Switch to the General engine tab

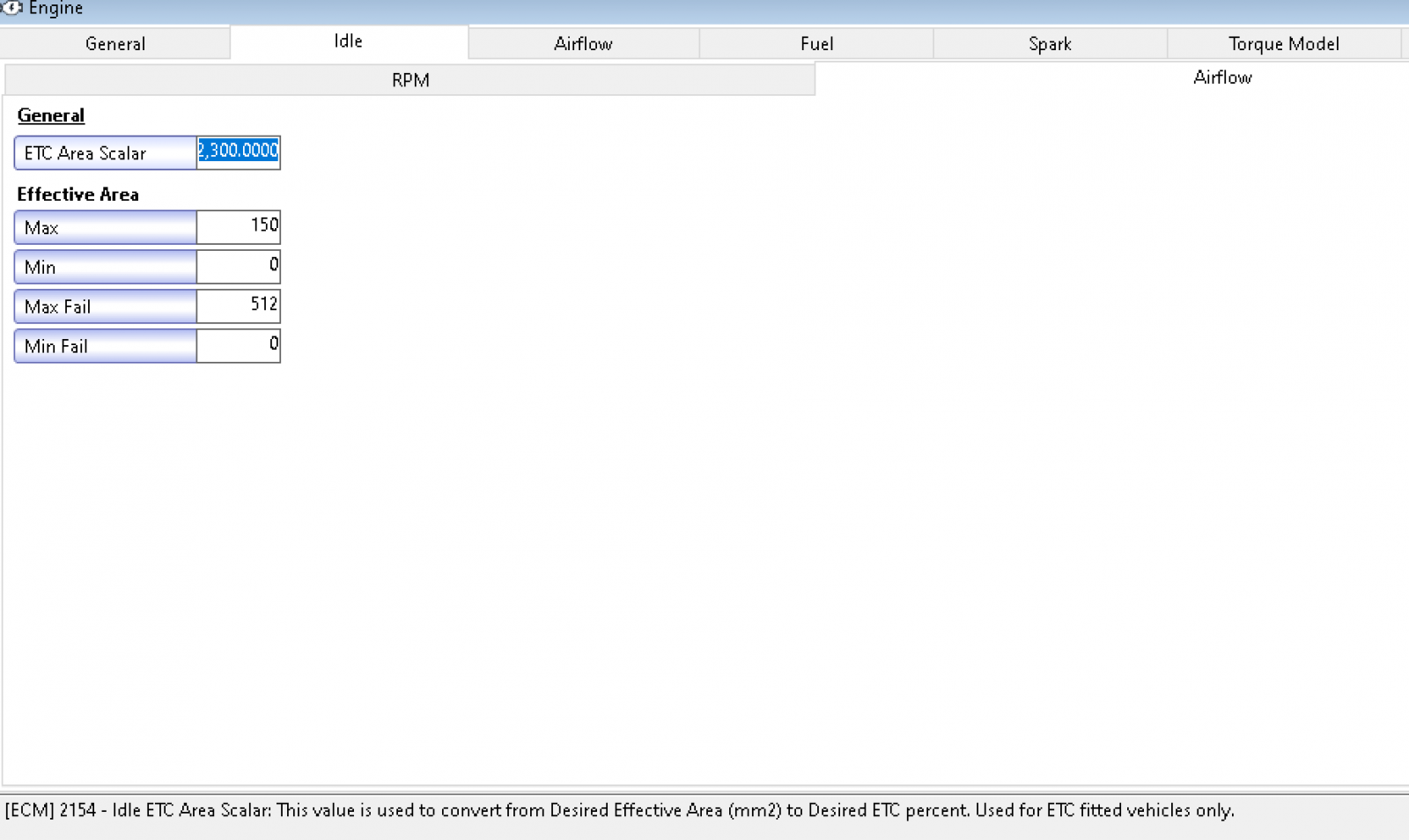(115, 43)
